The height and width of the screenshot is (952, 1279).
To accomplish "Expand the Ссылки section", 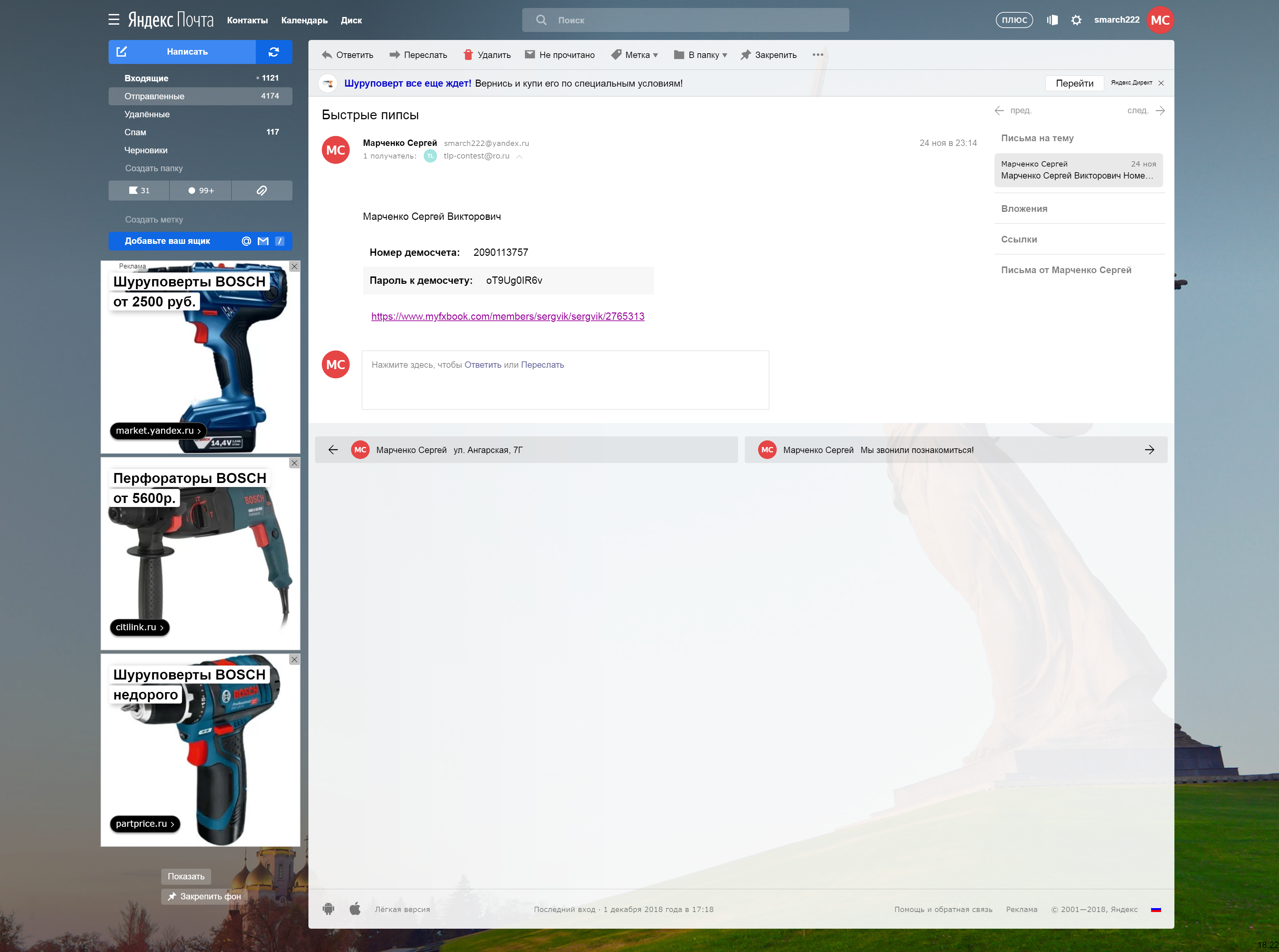I will (1019, 239).
